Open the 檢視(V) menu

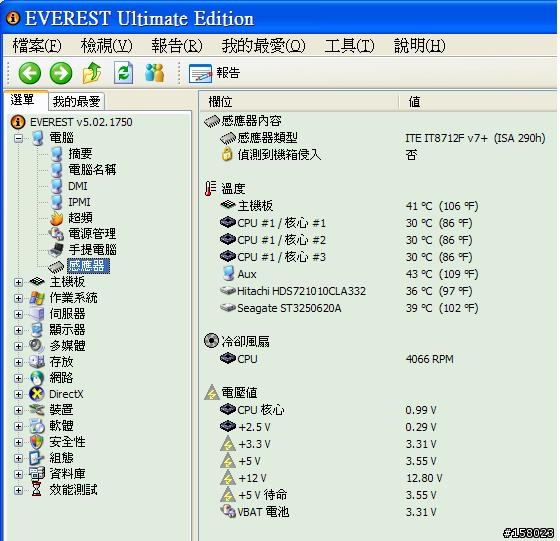pyautogui.click(x=106, y=46)
